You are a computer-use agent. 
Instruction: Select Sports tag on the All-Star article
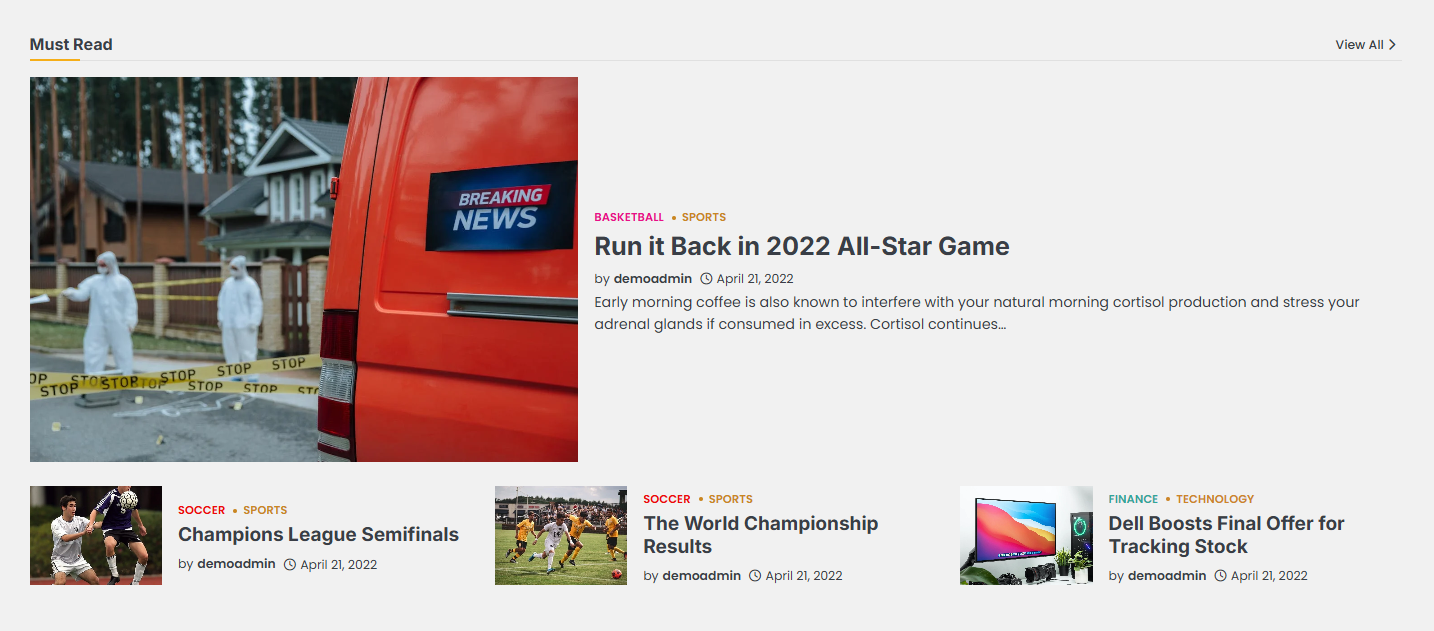click(704, 217)
